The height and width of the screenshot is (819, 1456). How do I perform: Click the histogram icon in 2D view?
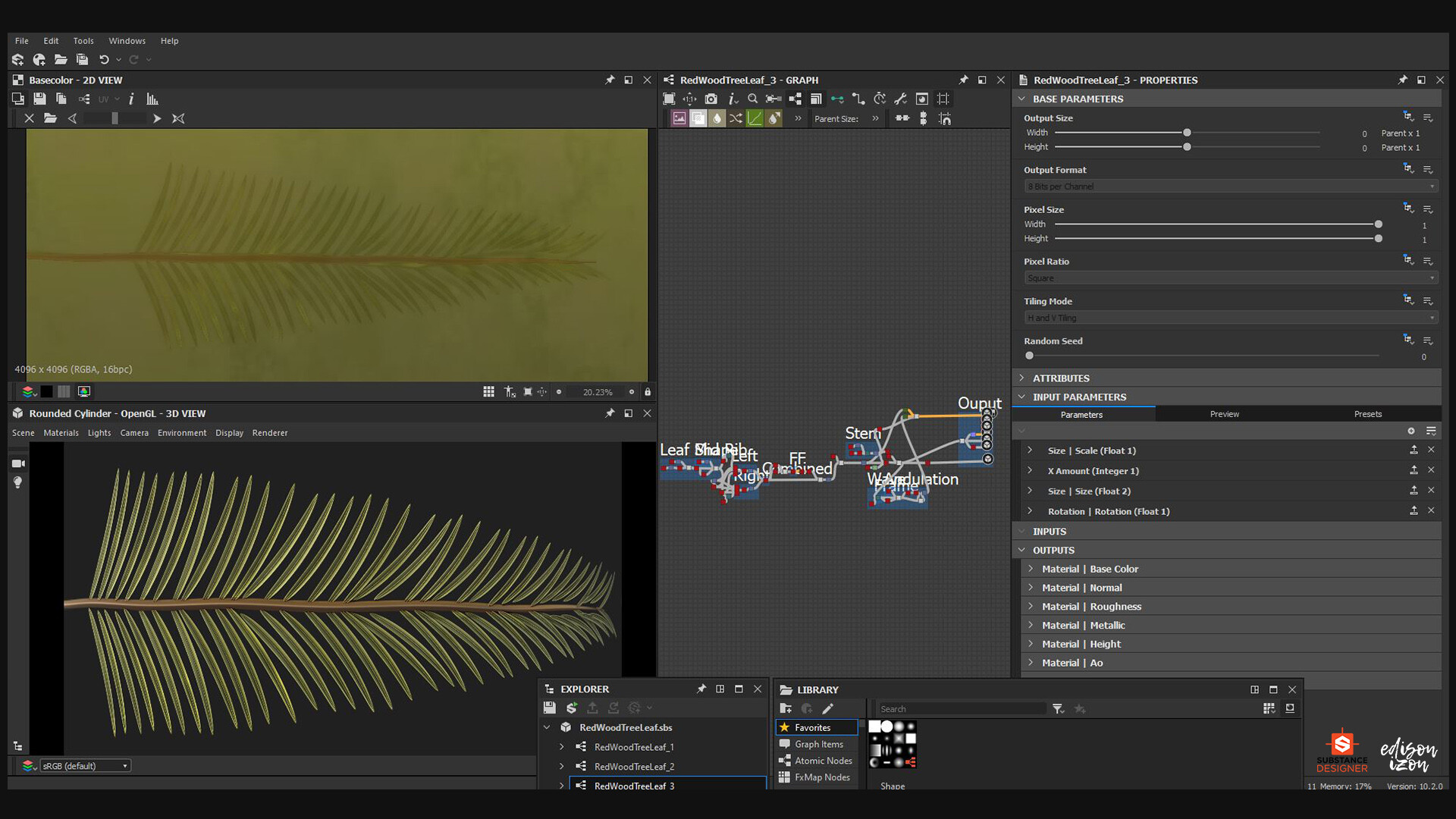pos(152,99)
